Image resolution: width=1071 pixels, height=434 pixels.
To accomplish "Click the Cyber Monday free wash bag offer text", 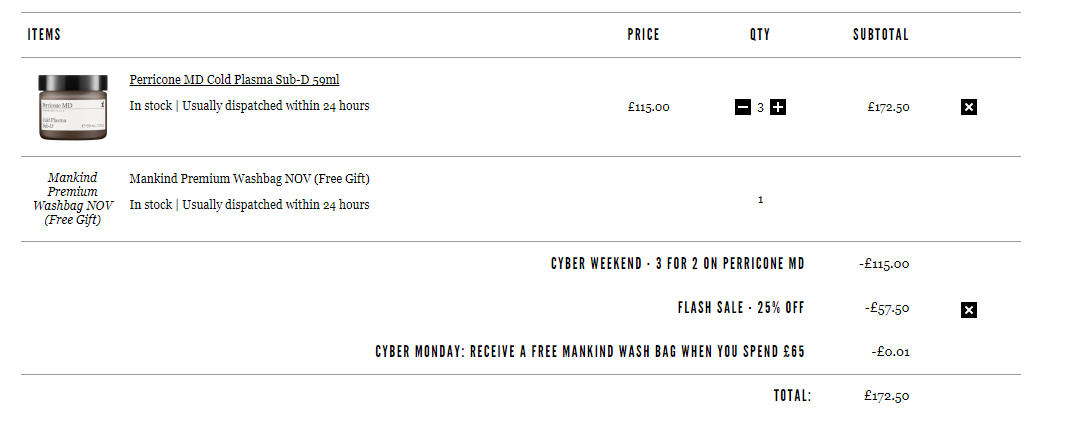I will point(590,352).
